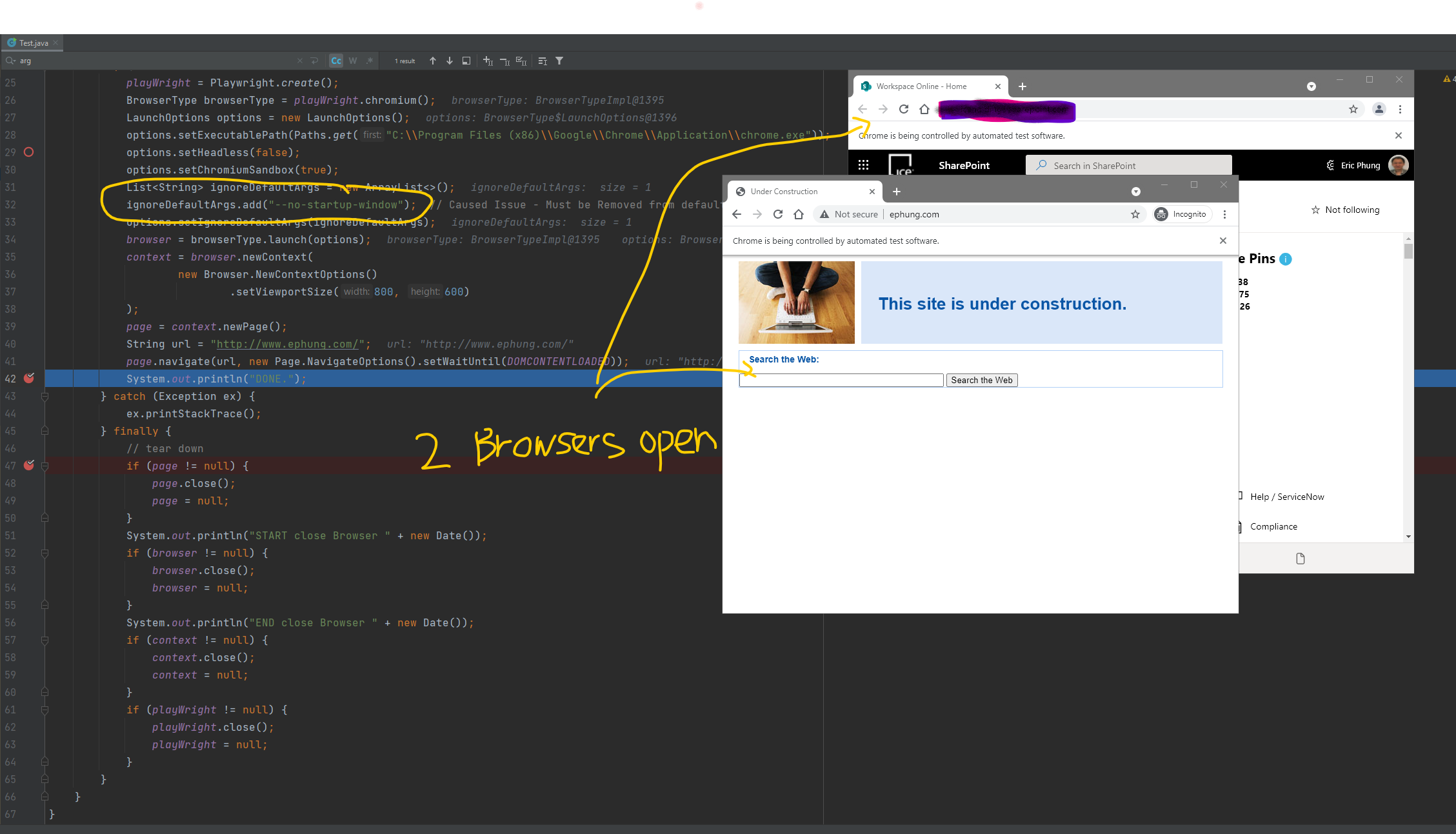Bookmark ephung.com with star icon
1456x834 pixels.
tap(1135, 214)
